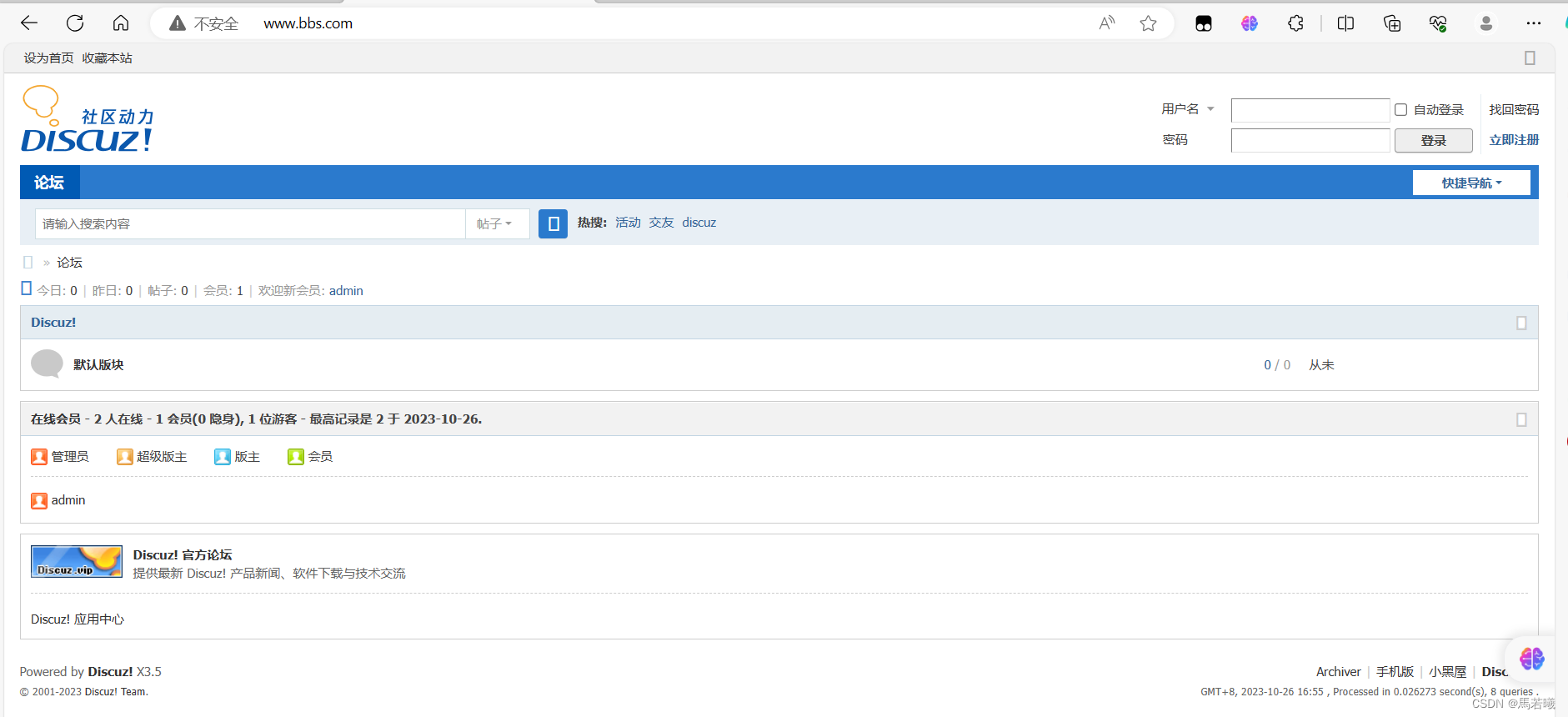Click hot search 交友 link
1568x717 pixels.
point(661,223)
